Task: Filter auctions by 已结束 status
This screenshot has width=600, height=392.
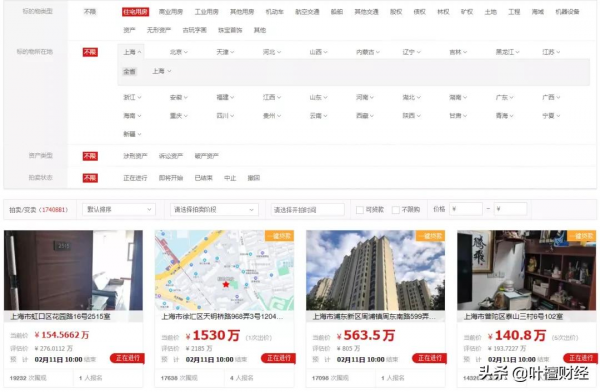Action: point(203,178)
